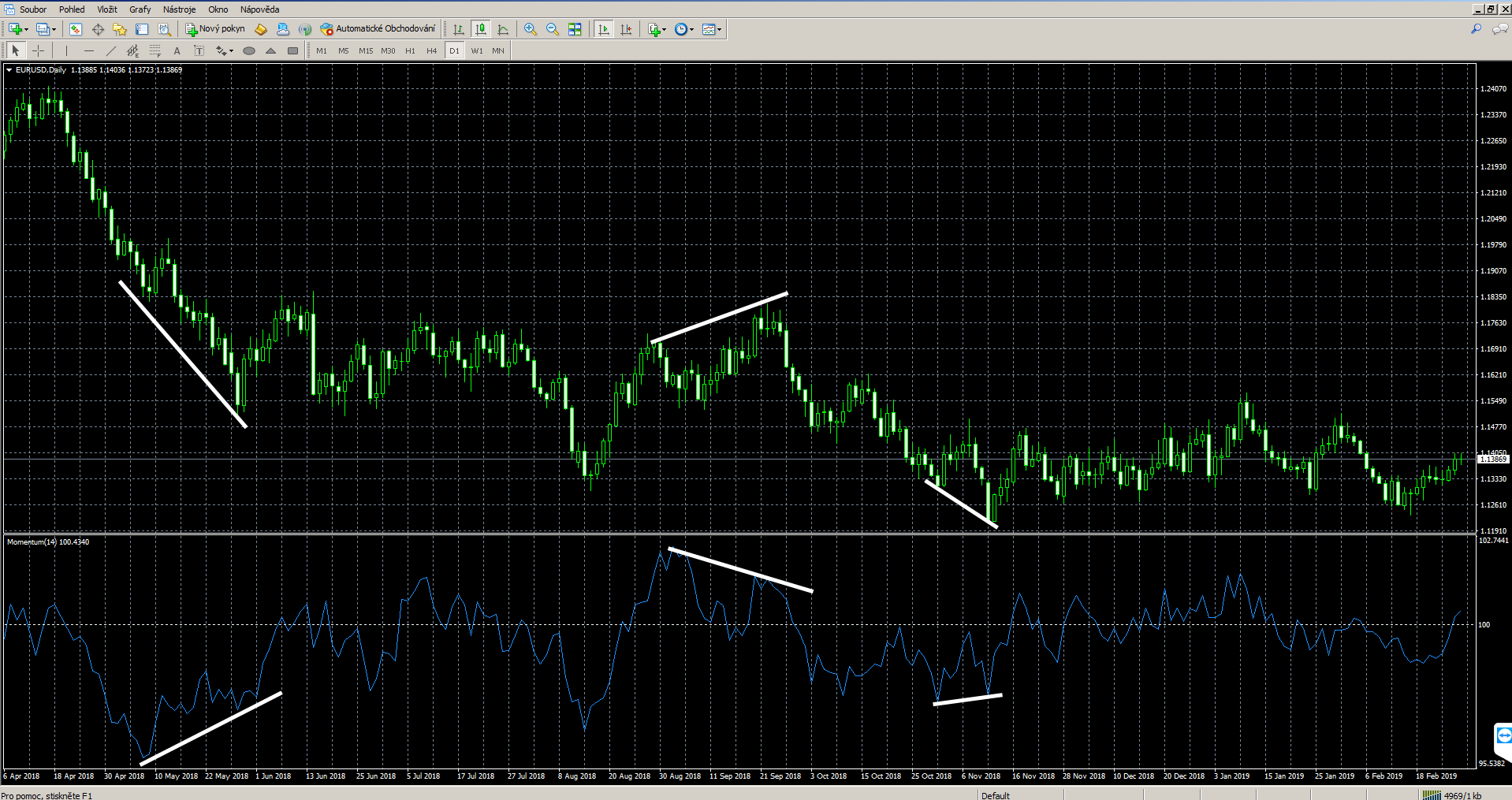Draw an ellipse shape
The image size is (1512, 800).
(x=249, y=50)
